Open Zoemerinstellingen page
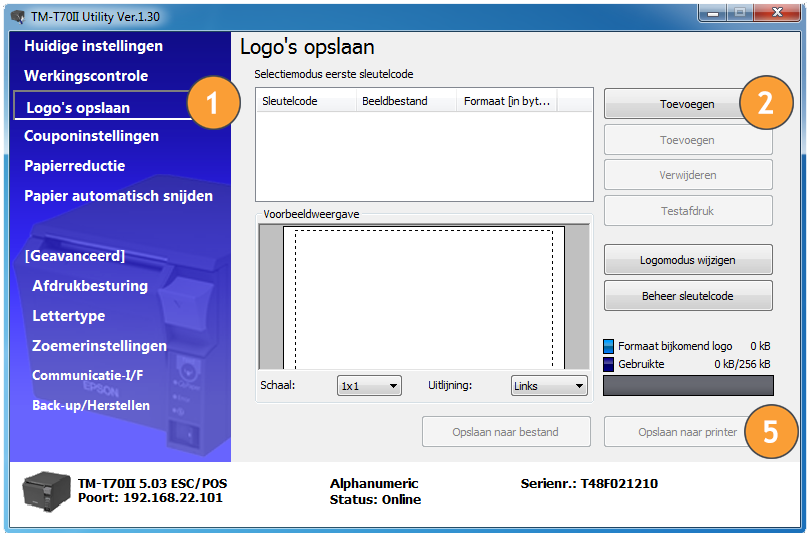Screen dimensions: 809x536 coord(99,346)
